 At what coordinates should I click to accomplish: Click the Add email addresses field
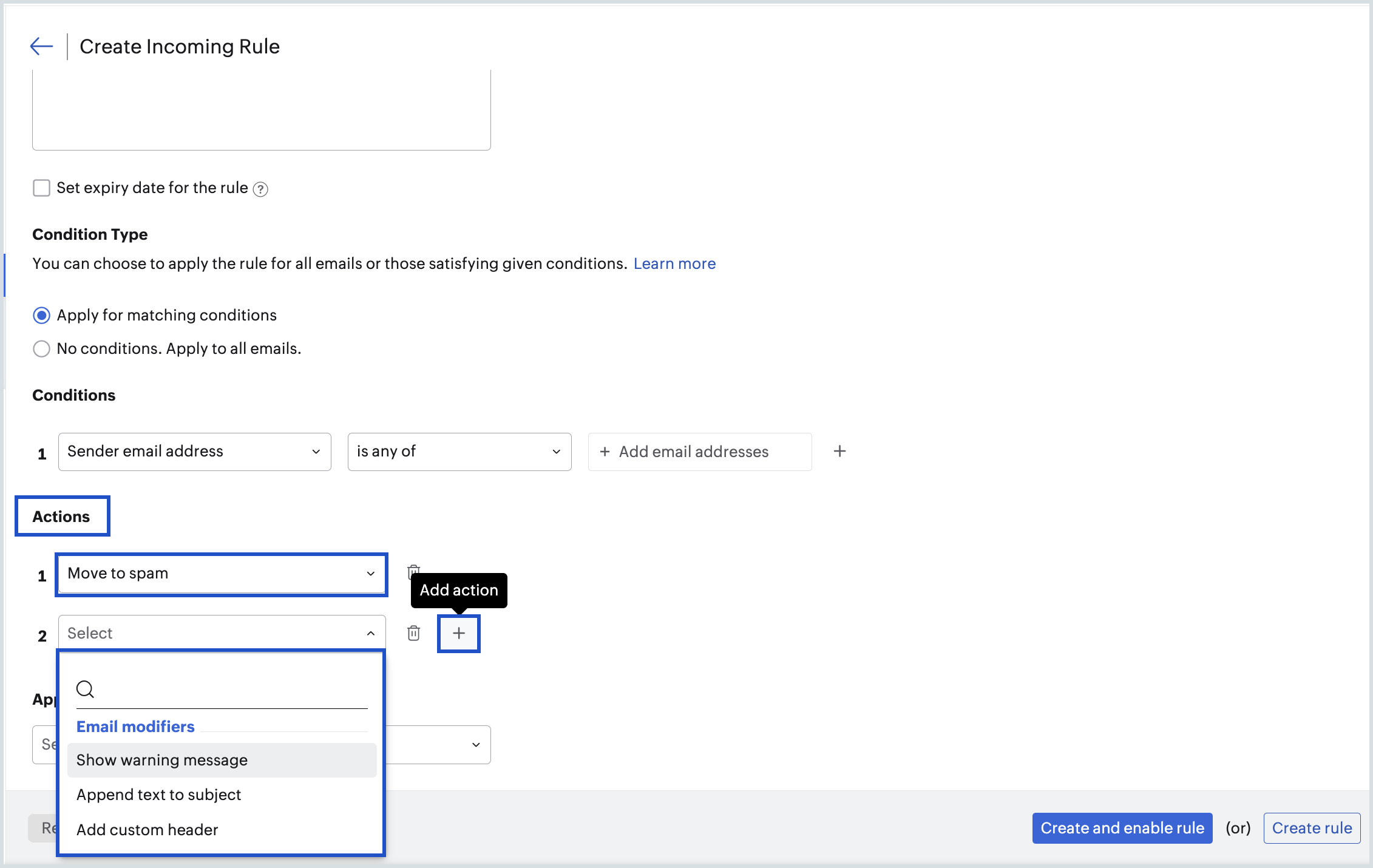coord(699,451)
